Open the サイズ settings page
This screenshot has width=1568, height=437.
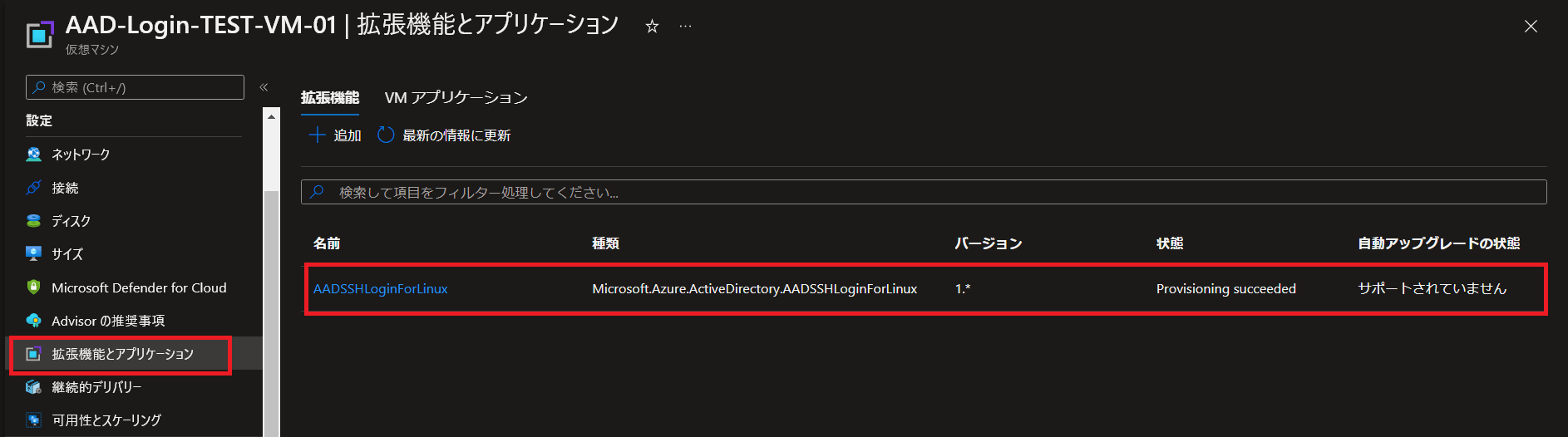[67, 254]
